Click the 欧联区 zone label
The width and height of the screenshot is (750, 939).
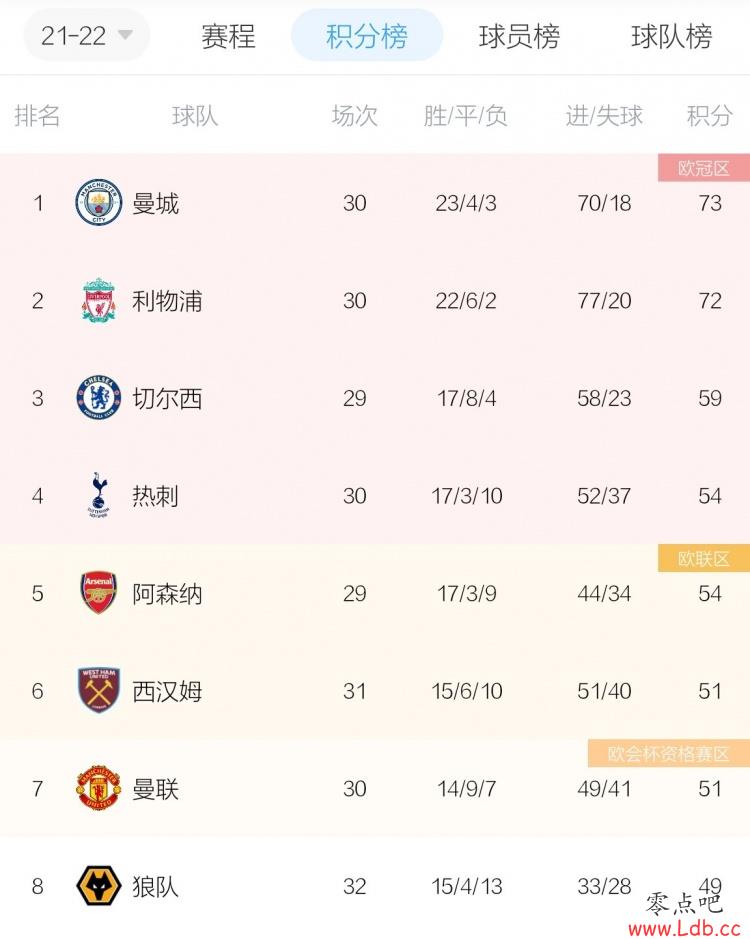[704, 559]
